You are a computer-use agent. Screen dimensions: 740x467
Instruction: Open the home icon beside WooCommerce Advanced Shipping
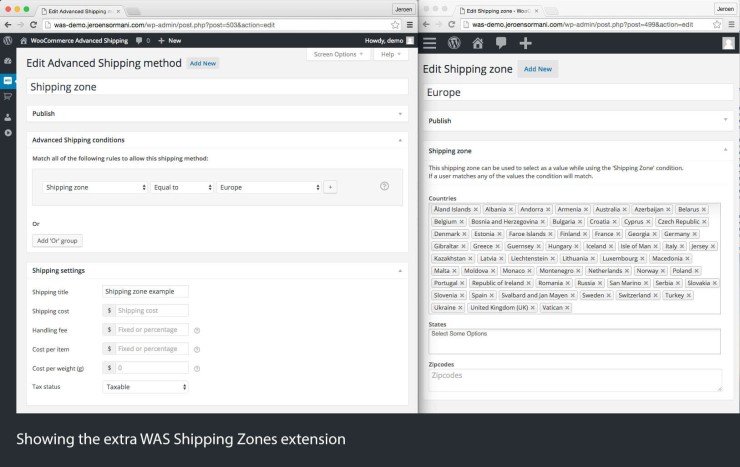23,41
